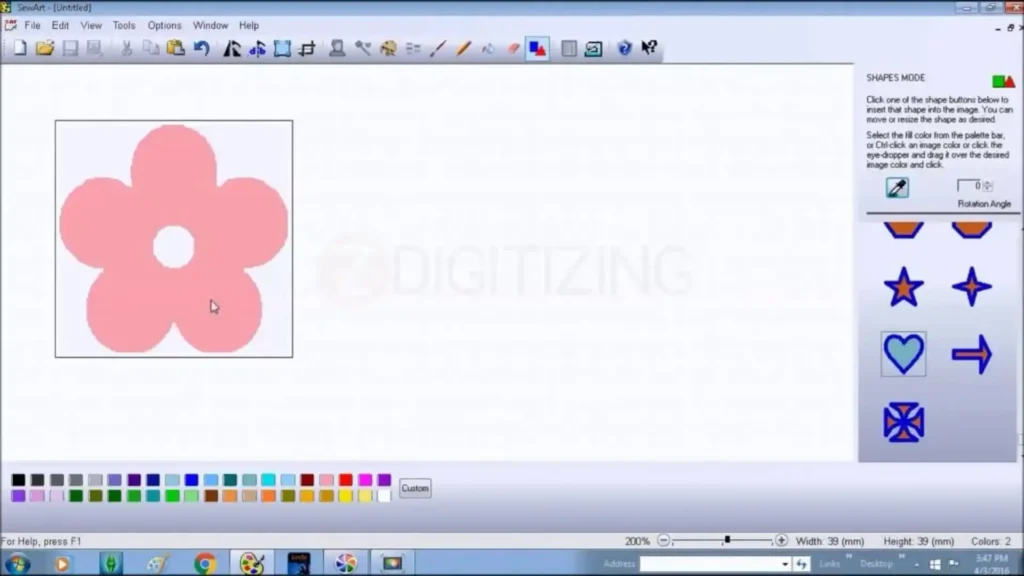Click the open folder toolbar icon
This screenshot has width=1024, height=576.
pos(44,48)
